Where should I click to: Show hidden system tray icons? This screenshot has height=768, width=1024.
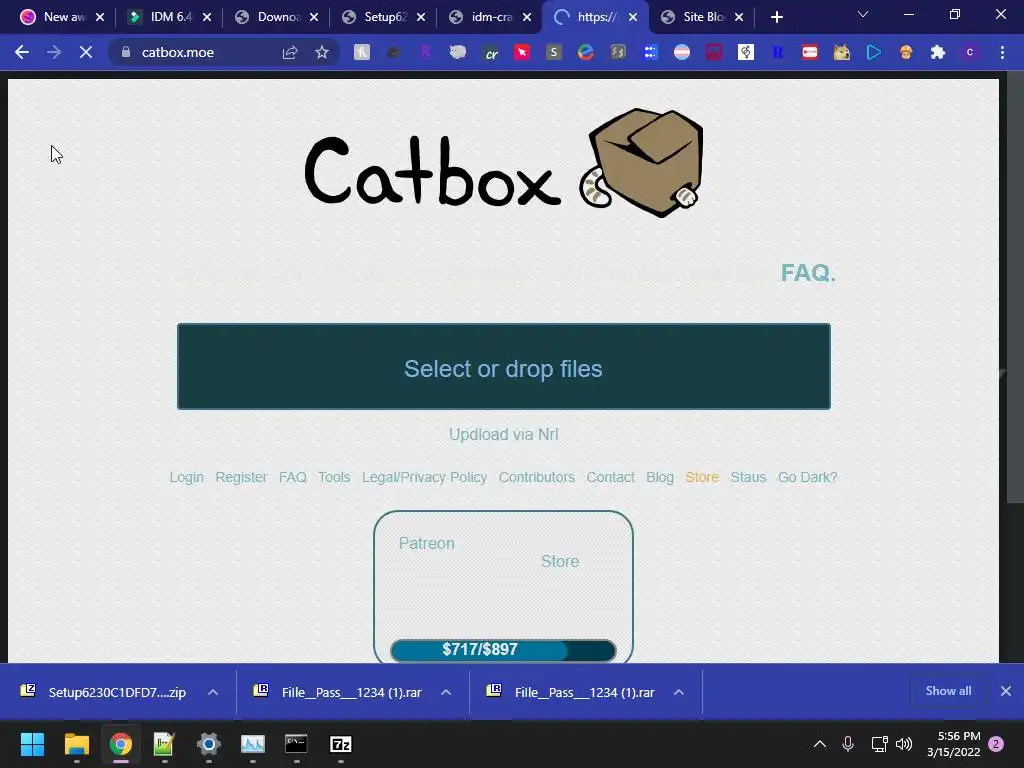(820, 744)
